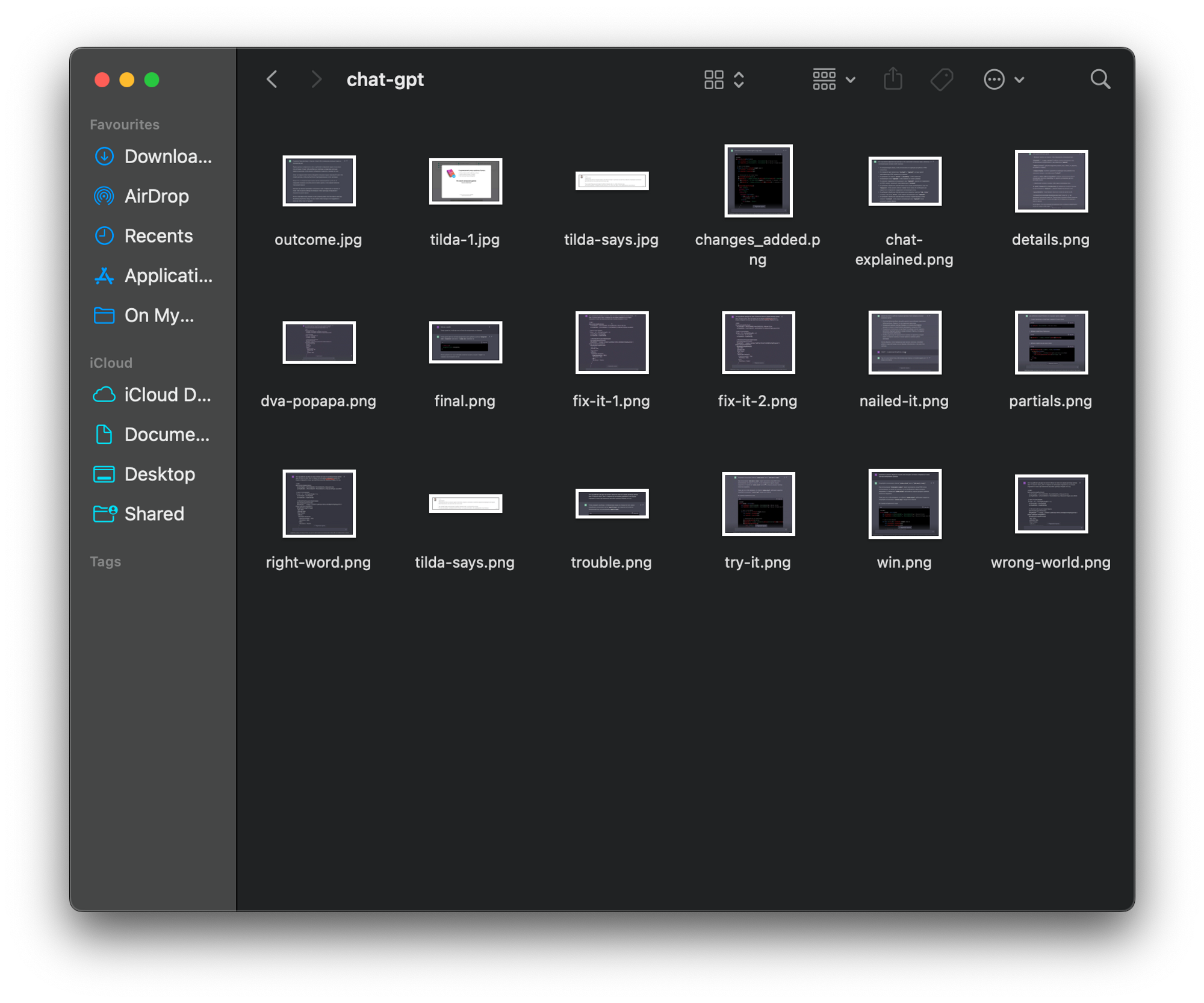The height and width of the screenshot is (1003, 1204).
Task: Open AirDrop in the sidebar
Action: coord(156,196)
